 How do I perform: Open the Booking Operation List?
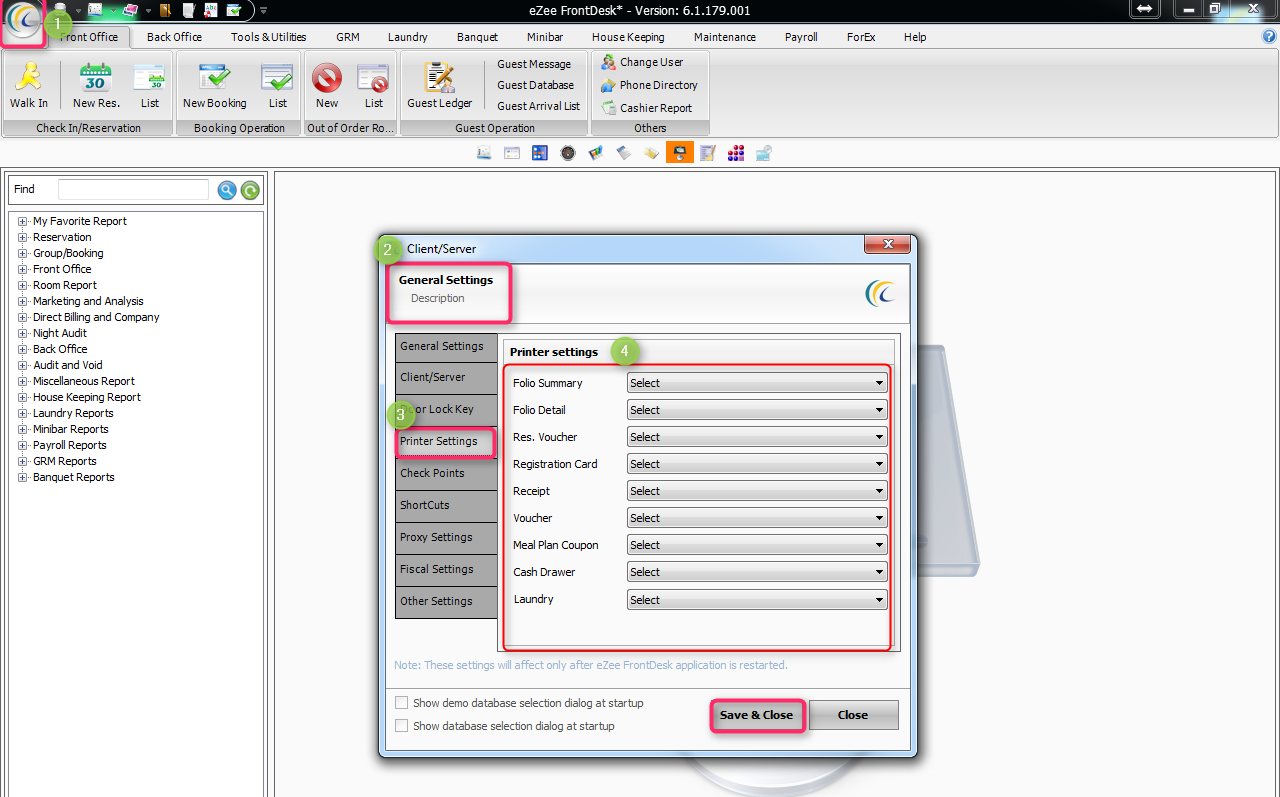click(278, 85)
